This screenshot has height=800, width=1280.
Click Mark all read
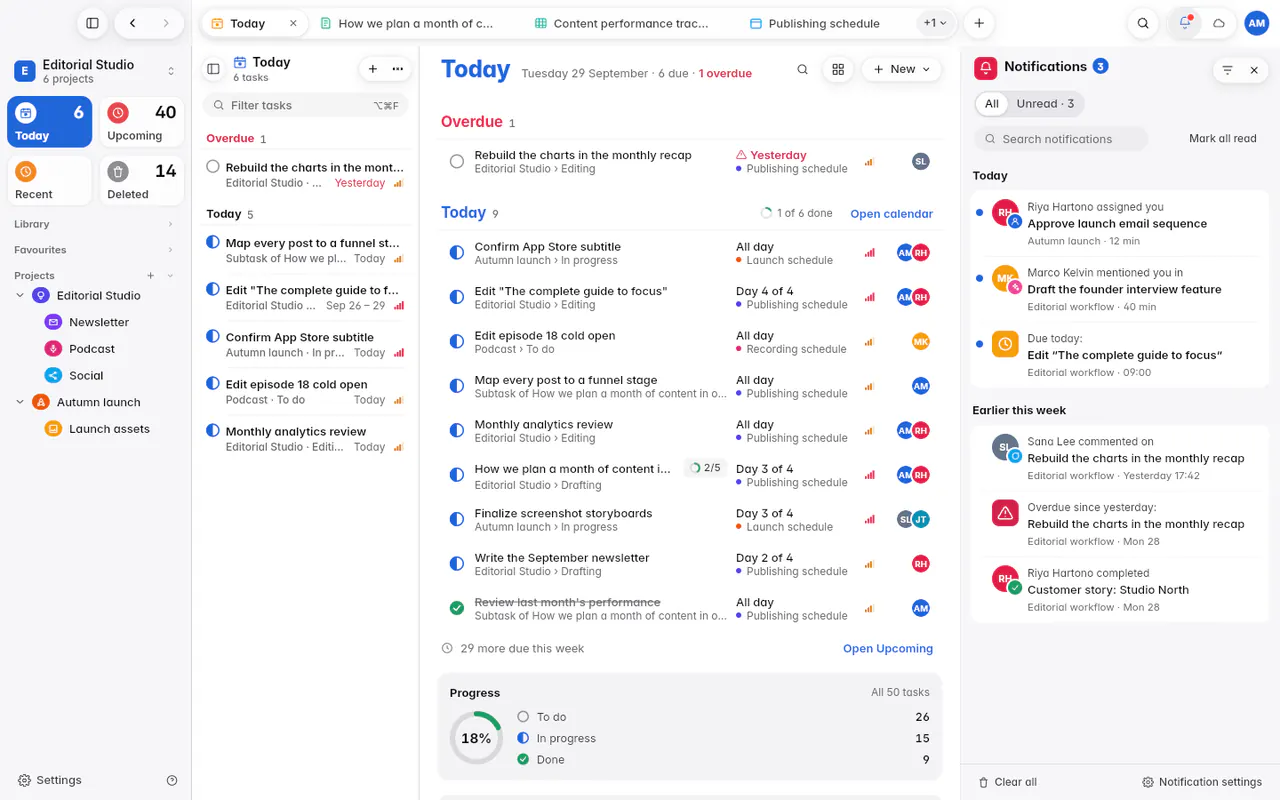point(1223,139)
